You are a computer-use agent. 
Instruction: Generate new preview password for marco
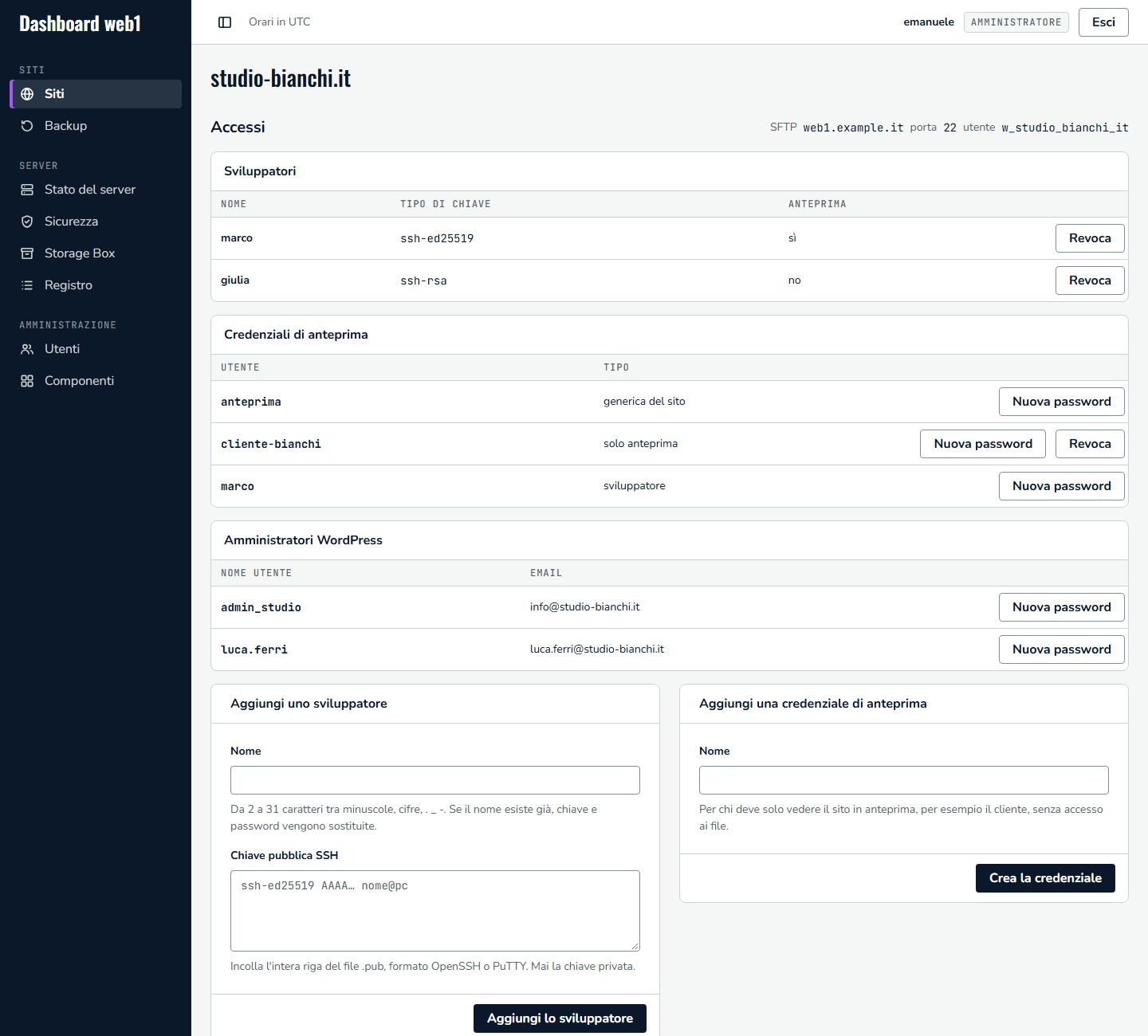[1062, 486]
